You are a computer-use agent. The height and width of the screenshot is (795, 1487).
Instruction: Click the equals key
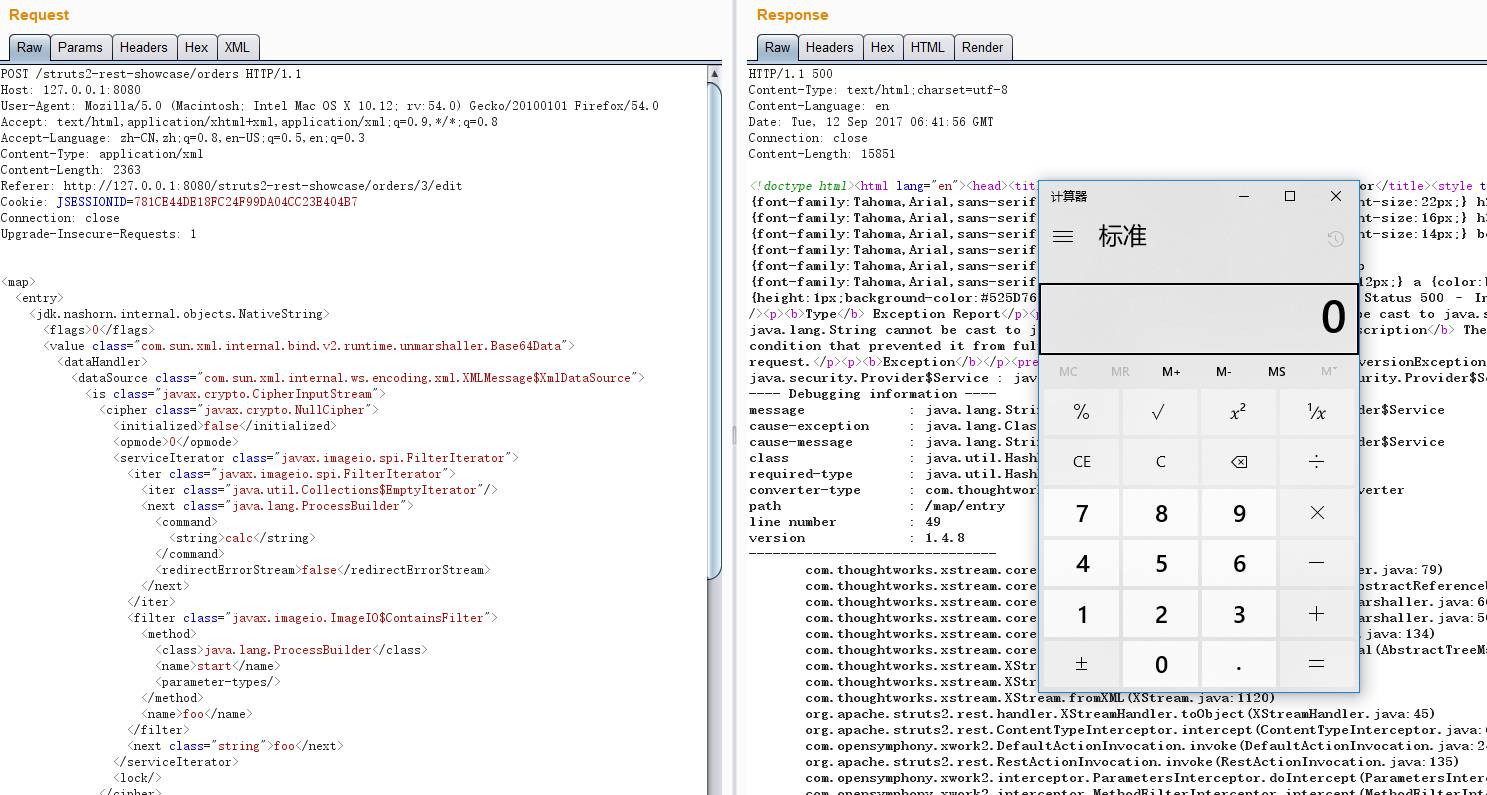pyautogui.click(x=1316, y=664)
